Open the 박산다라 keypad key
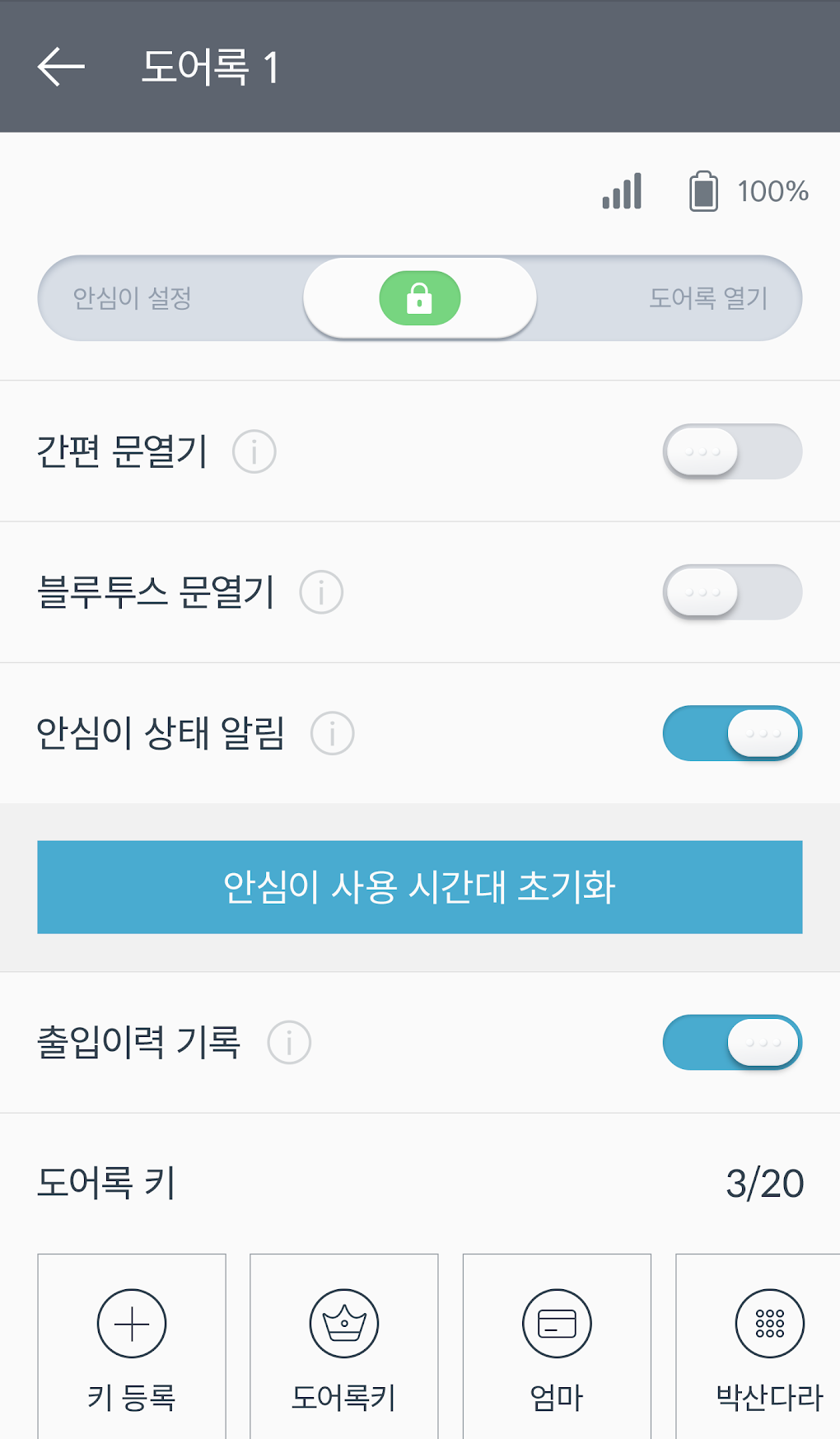Screen dimensions: 840x1439 pos(769,1324)
